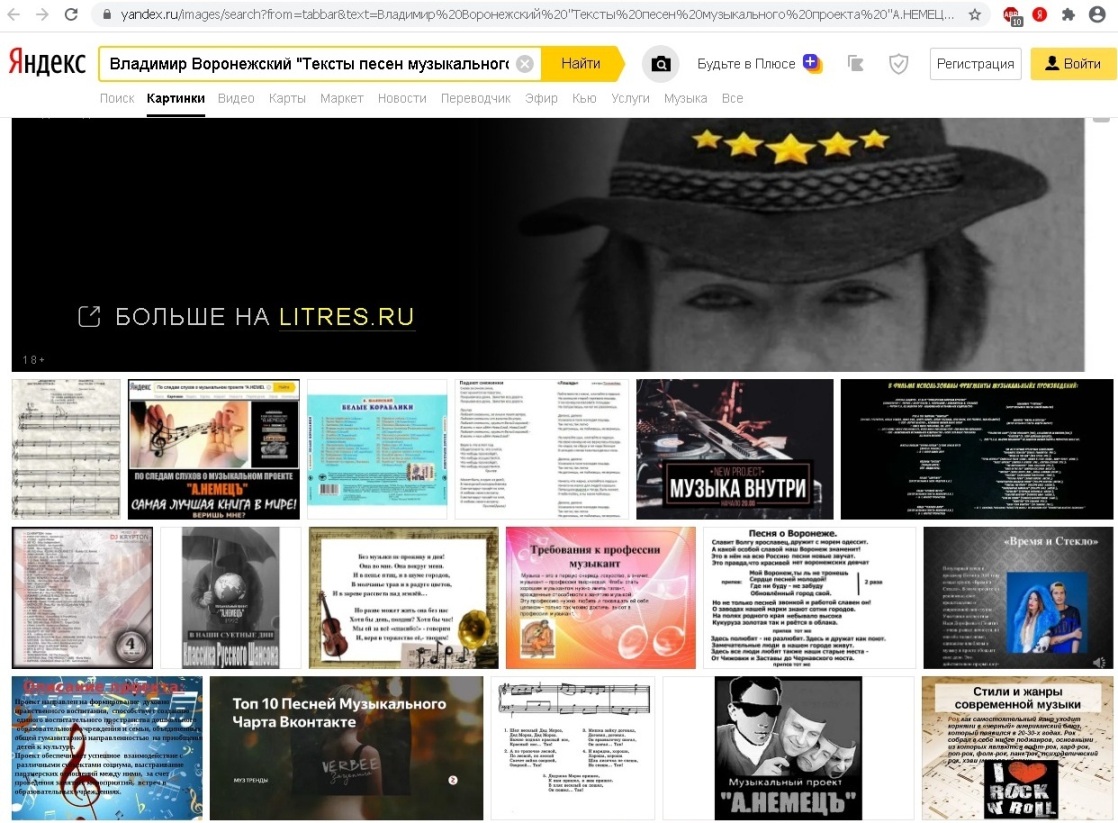Click the yellow Войти login button
1118x823 pixels.
tap(1073, 63)
